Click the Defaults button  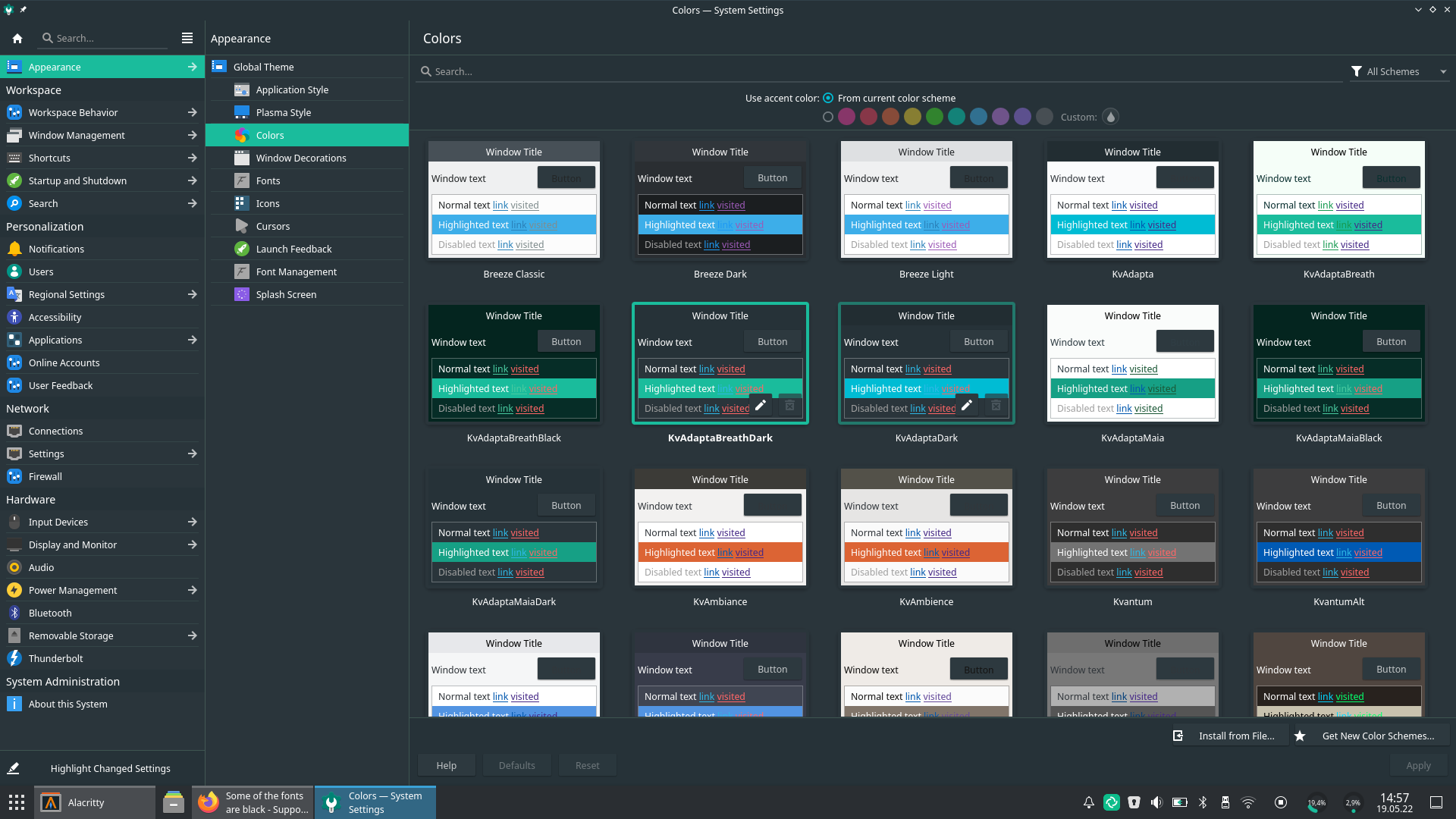tap(516, 765)
